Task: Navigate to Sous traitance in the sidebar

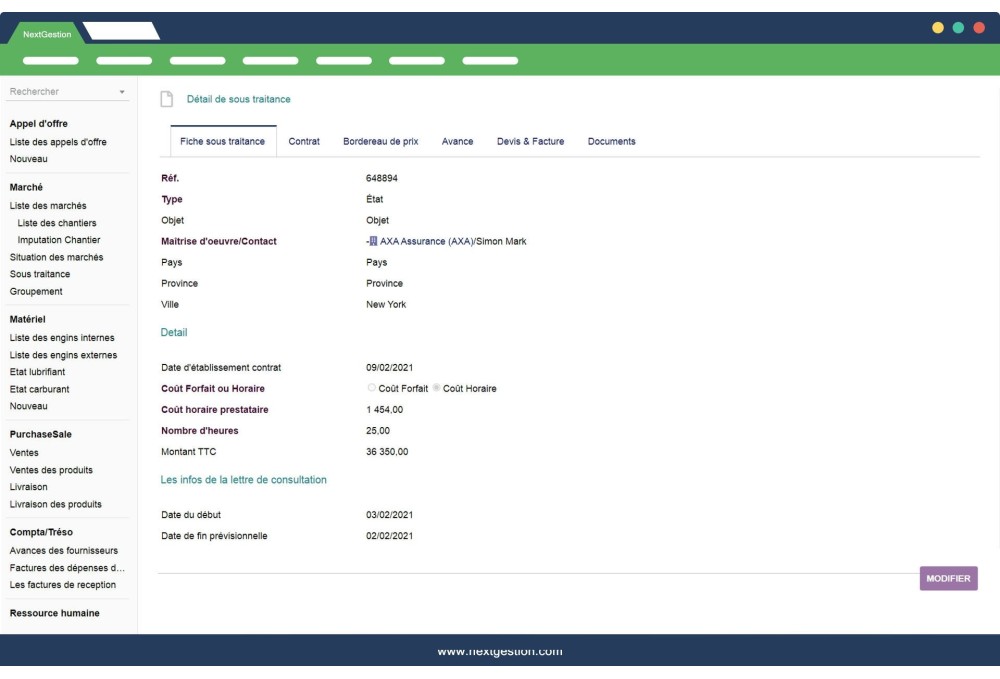Action: coord(39,275)
